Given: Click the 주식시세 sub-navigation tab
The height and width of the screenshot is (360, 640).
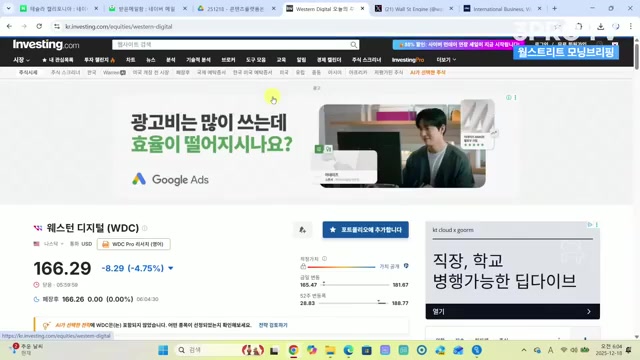Looking at the screenshot, I should coord(28,73).
